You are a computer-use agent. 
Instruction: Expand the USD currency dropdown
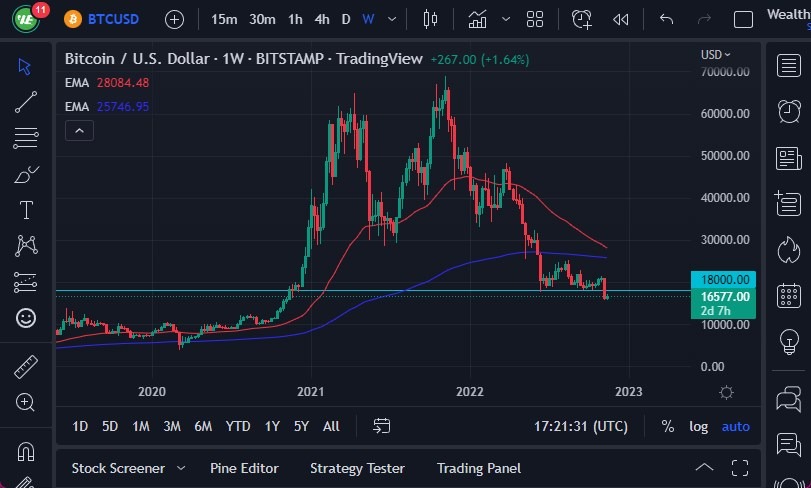pos(716,55)
